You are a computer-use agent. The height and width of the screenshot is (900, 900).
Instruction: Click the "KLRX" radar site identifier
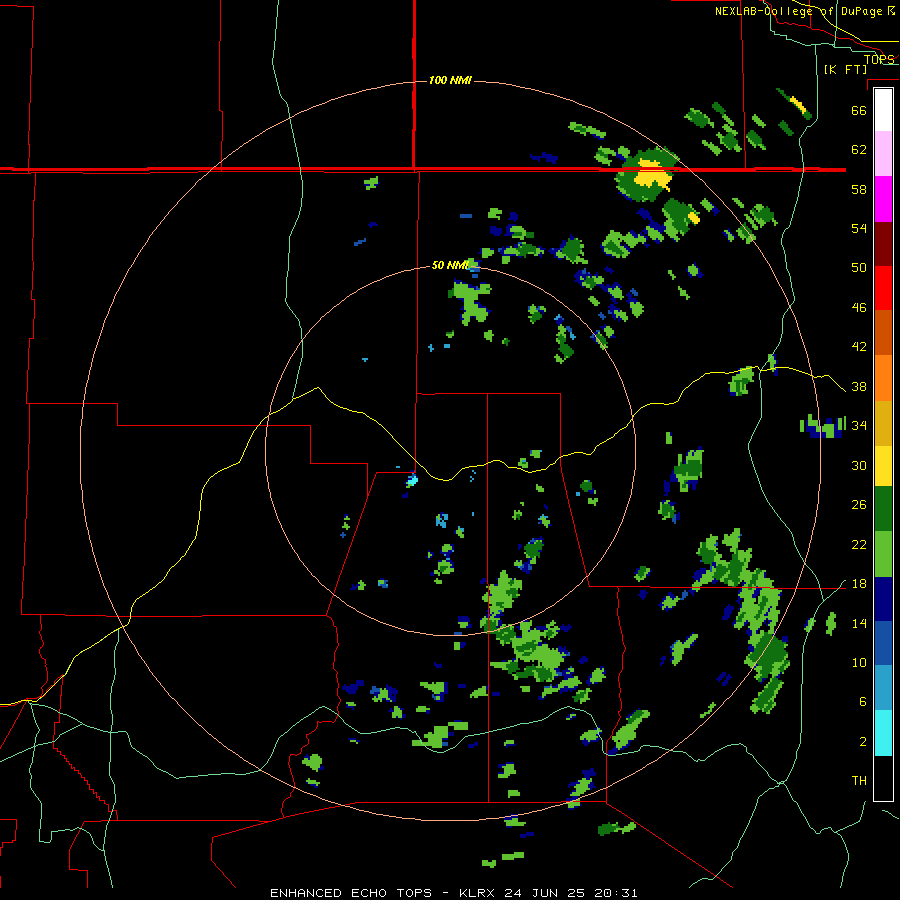[478, 893]
